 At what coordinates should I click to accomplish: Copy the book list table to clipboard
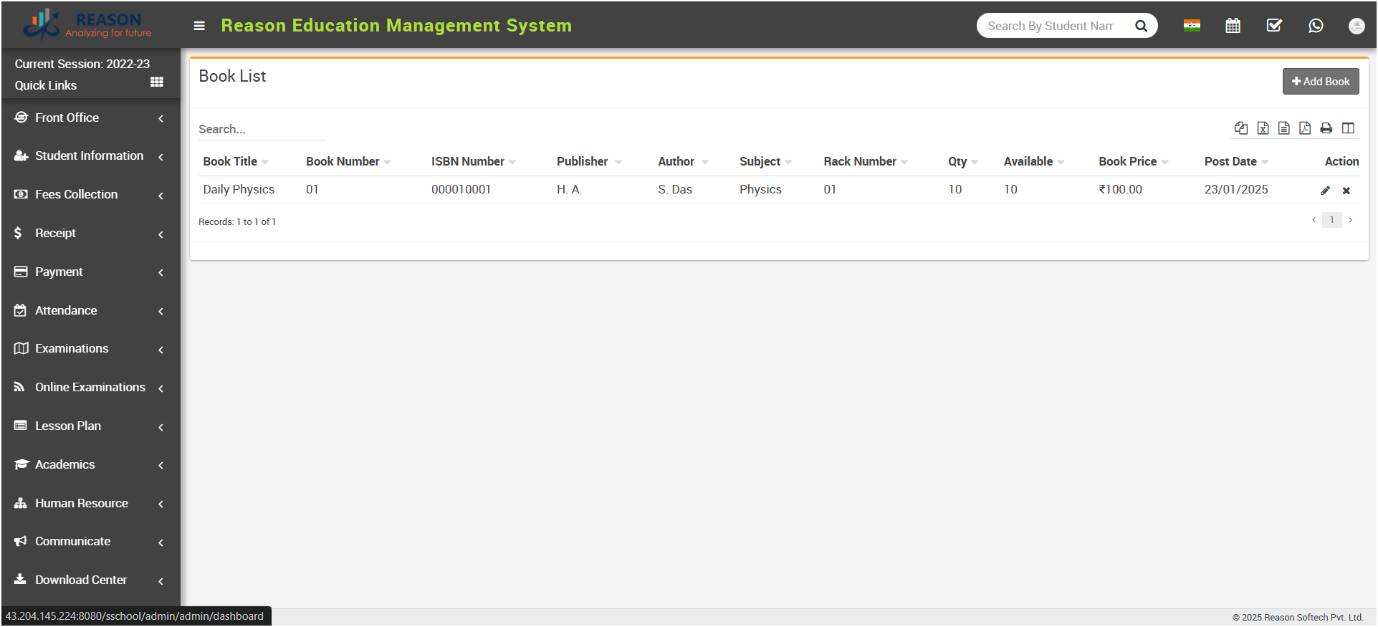[x=1241, y=128]
